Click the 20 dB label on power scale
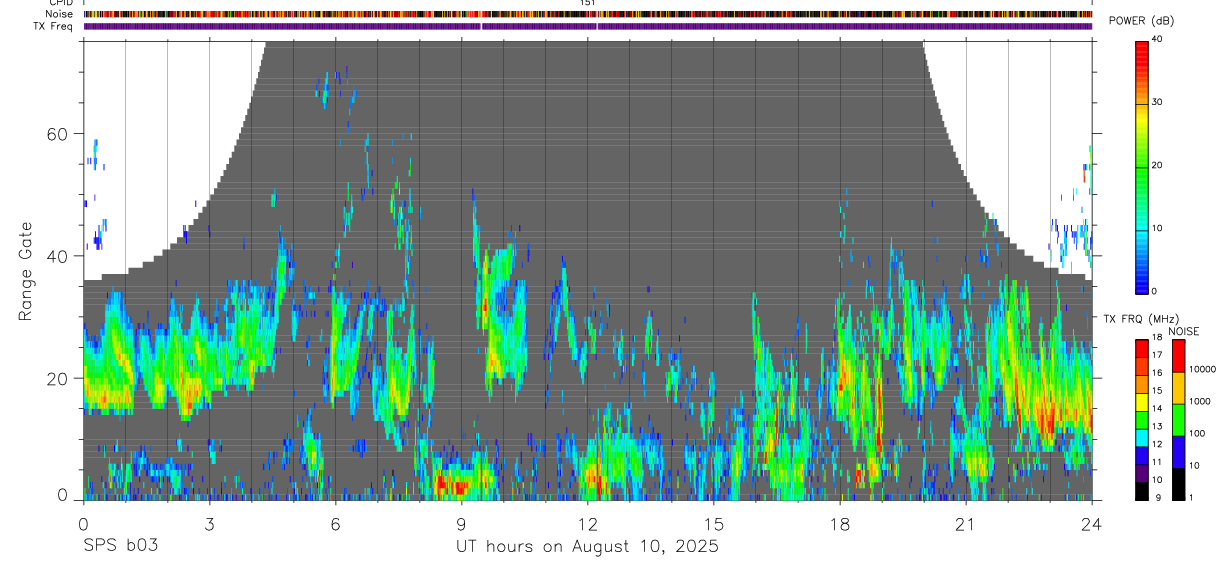Screen dimensions: 1228x567 point(1158,165)
